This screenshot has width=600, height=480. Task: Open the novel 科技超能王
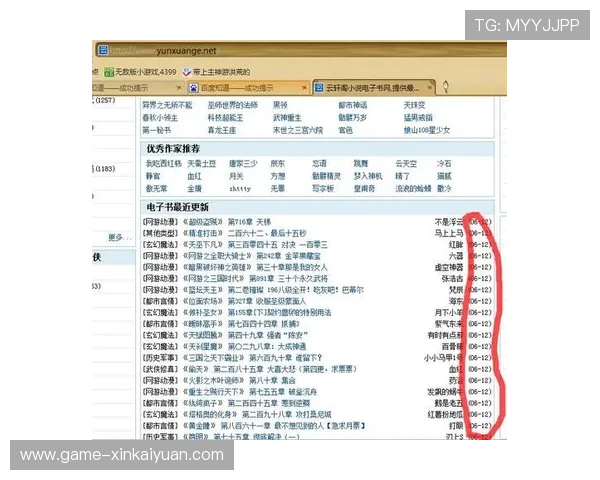coord(225,118)
